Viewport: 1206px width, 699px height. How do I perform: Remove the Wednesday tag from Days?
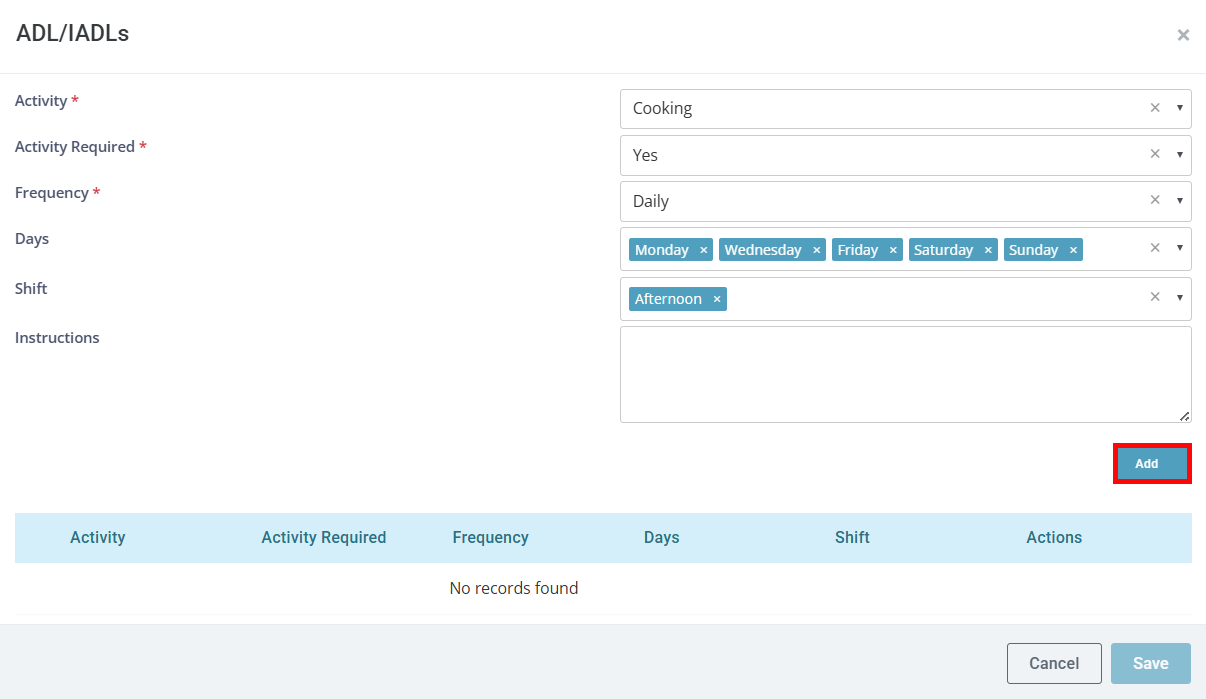click(816, 250)
